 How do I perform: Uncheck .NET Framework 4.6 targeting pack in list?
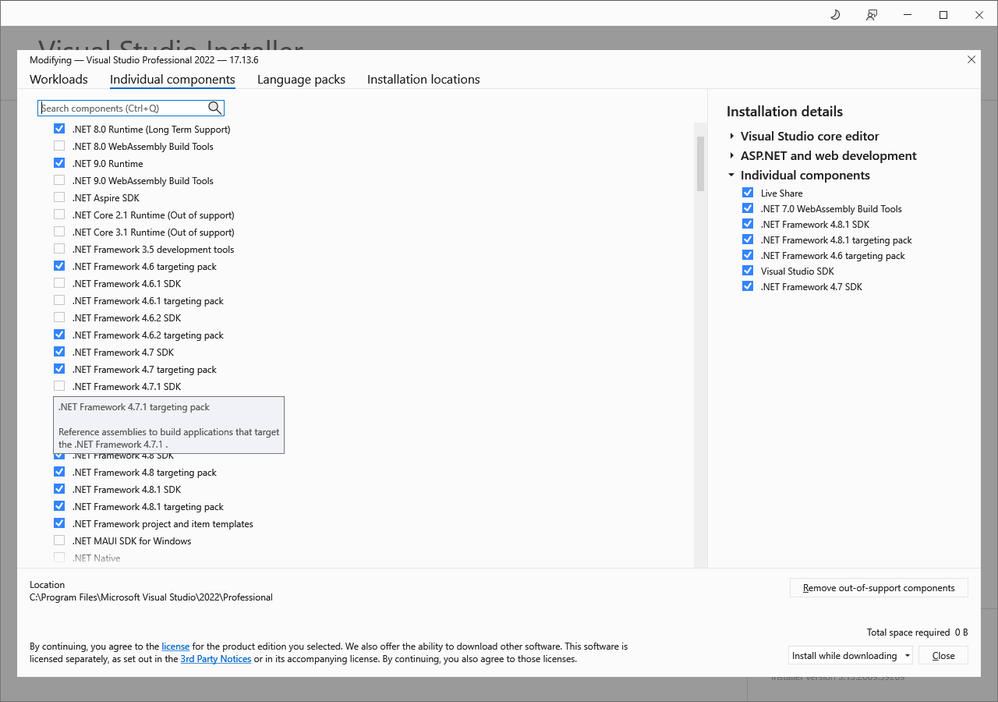pyautogui.click(x=59, y=267)
